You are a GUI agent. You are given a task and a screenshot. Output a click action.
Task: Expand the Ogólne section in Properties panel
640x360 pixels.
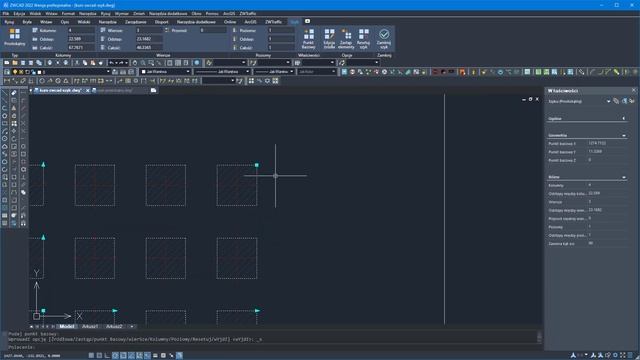tap(623, 118)
